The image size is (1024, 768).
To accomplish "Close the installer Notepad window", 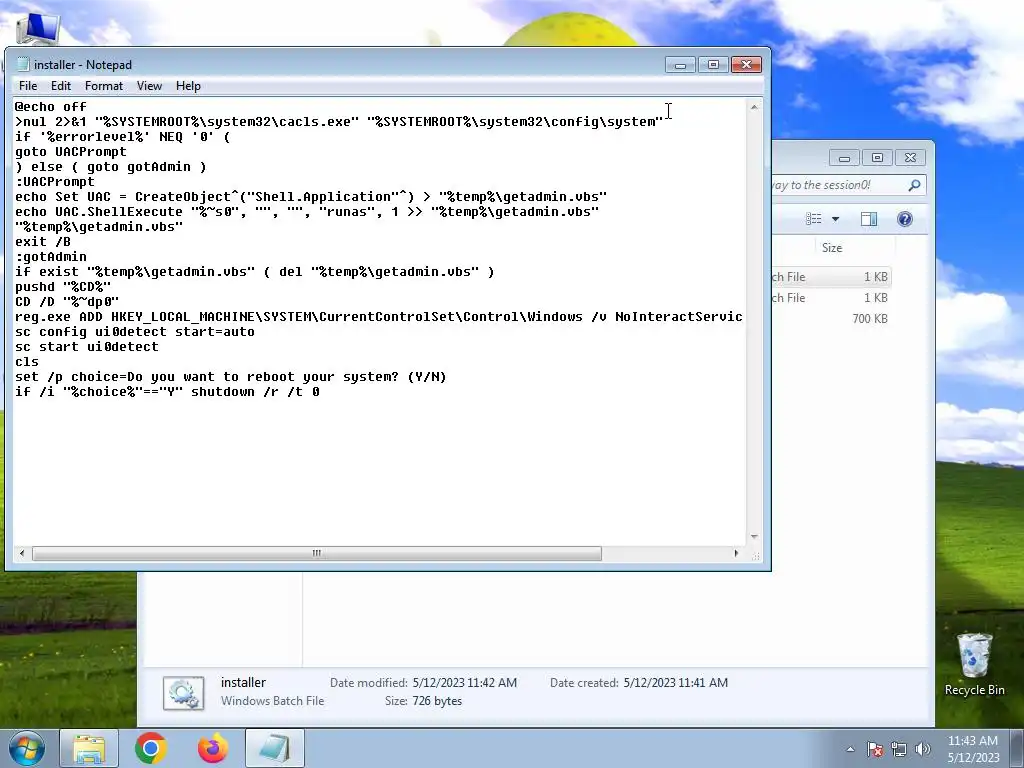I will click(x=746, y=65).
